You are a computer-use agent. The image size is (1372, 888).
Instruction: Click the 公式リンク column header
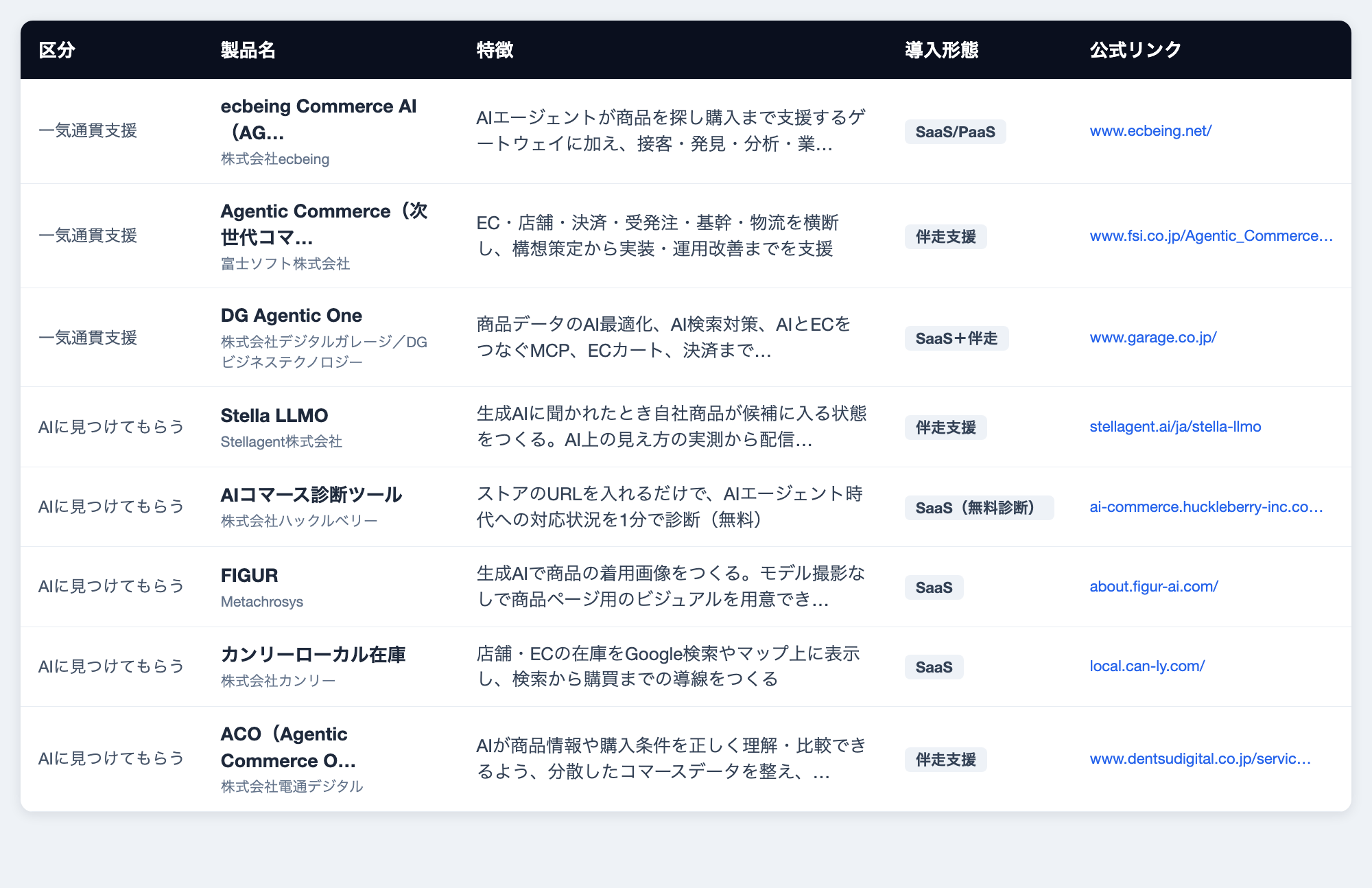[x=1135, y=50]
